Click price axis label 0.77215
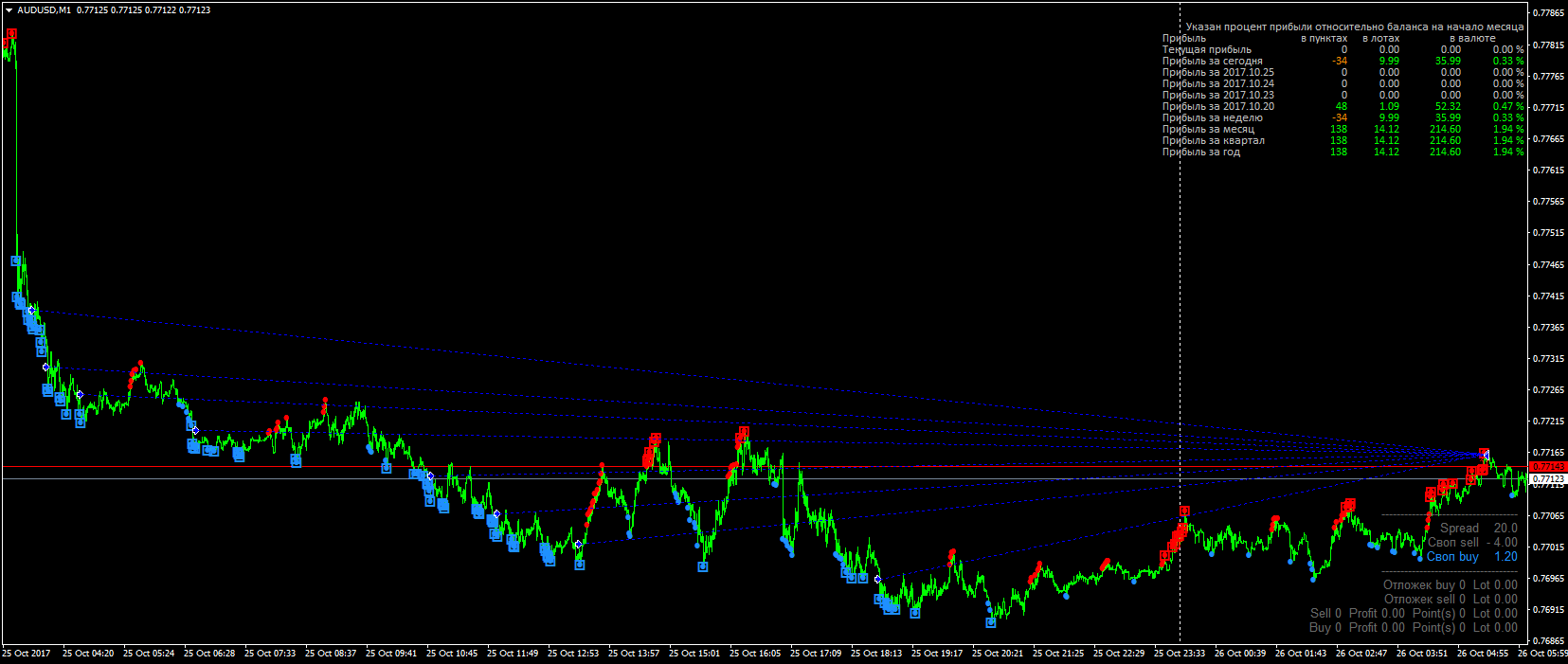 click(1548, 421)
